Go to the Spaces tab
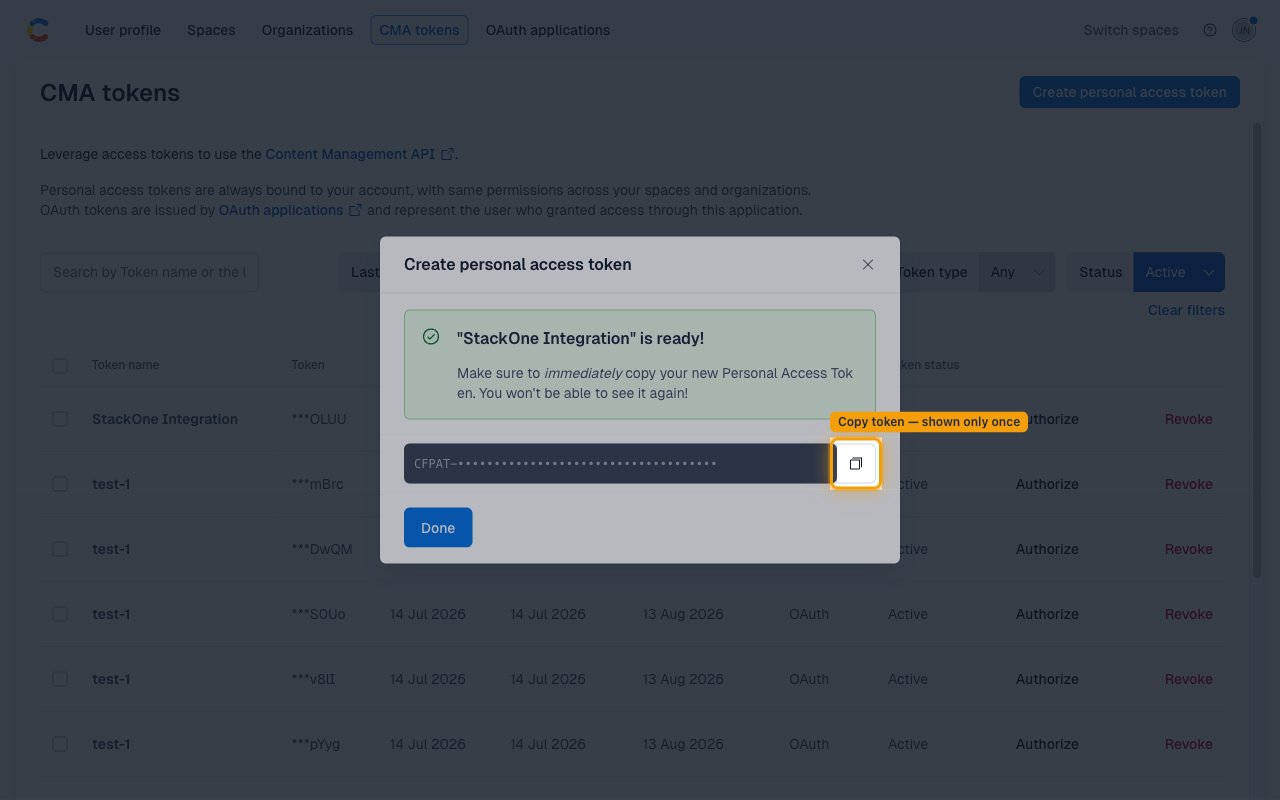This screenshot has width=1280, height=800. coord(211,30)
